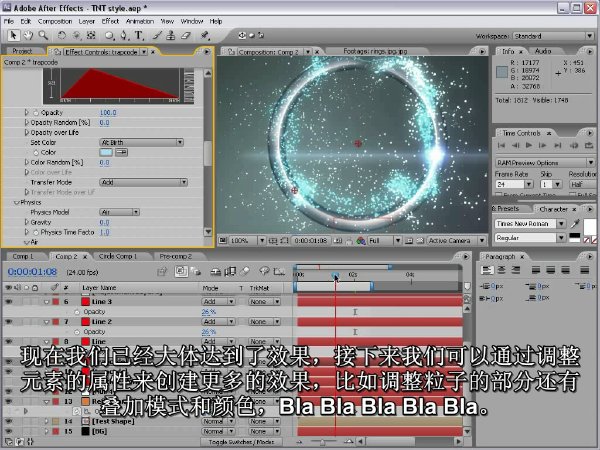Image resolution: width=600 pixels, height=450 pixels.
Task: Hide the [BG] layer
Action: pyautogui.click(x=8, y=431)
